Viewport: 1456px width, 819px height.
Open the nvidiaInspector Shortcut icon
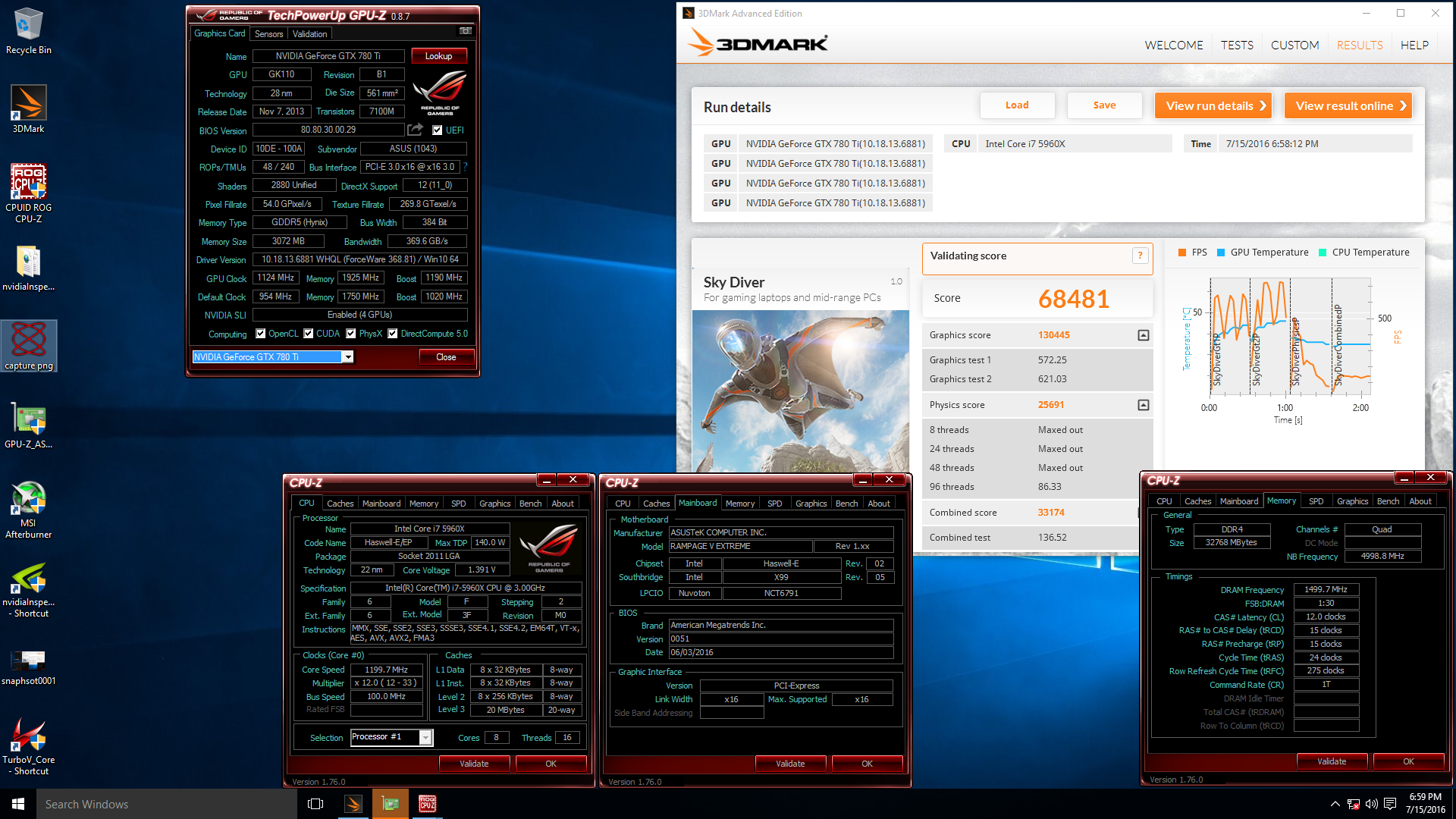click(29, 590)
